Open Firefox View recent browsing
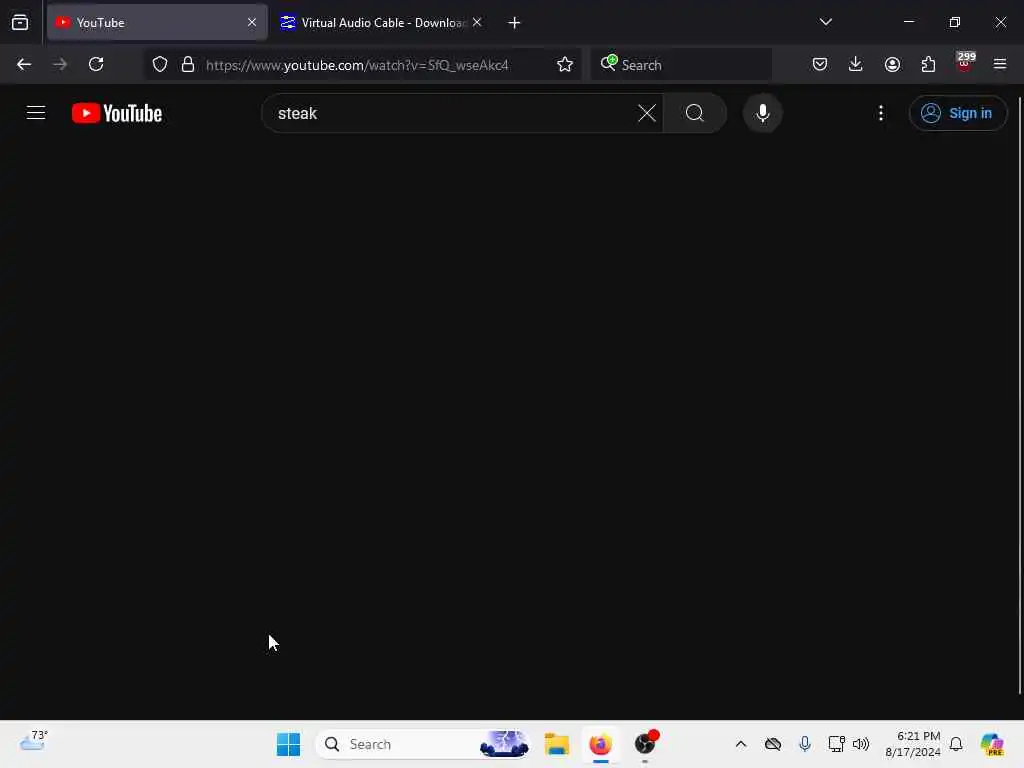The width and height of the screenshot is (1024, 768). click(x=20, y=22)
